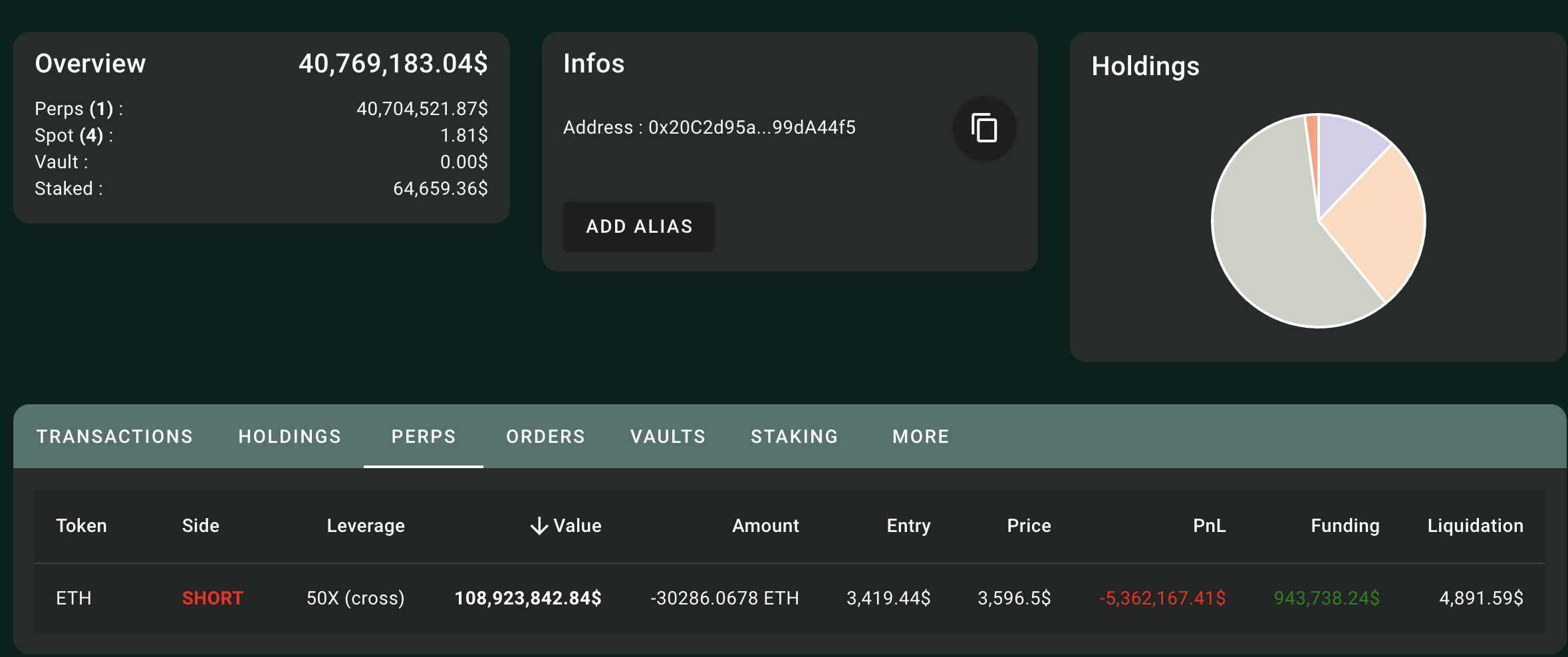The width and height of the screenshot is (1568, 657).
Task: Click the red SHORT side label
Action: (213, 598)
